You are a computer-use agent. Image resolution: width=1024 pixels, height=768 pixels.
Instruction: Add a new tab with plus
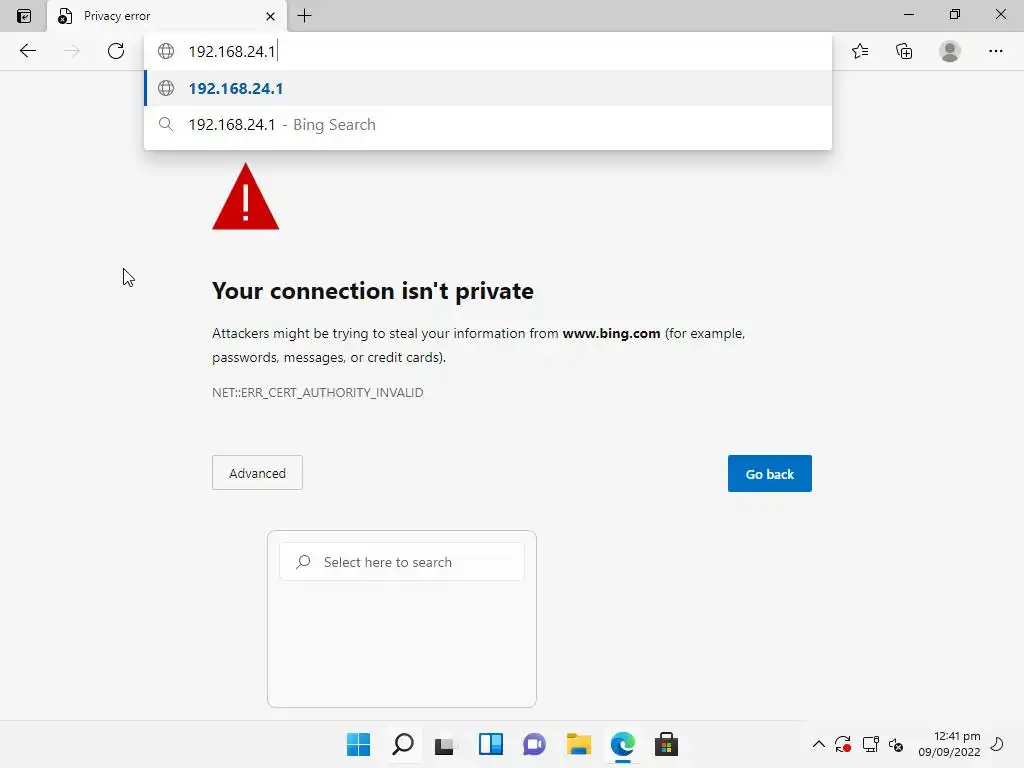(304, 16)
